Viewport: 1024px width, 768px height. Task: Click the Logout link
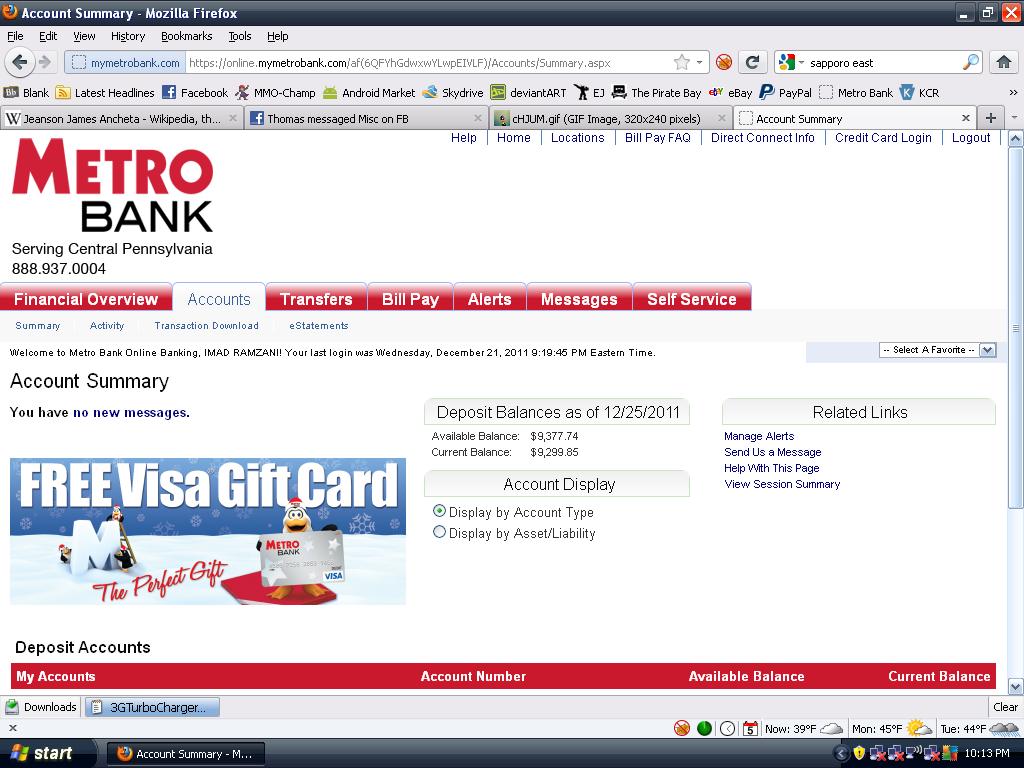click(x=970, y=138)
